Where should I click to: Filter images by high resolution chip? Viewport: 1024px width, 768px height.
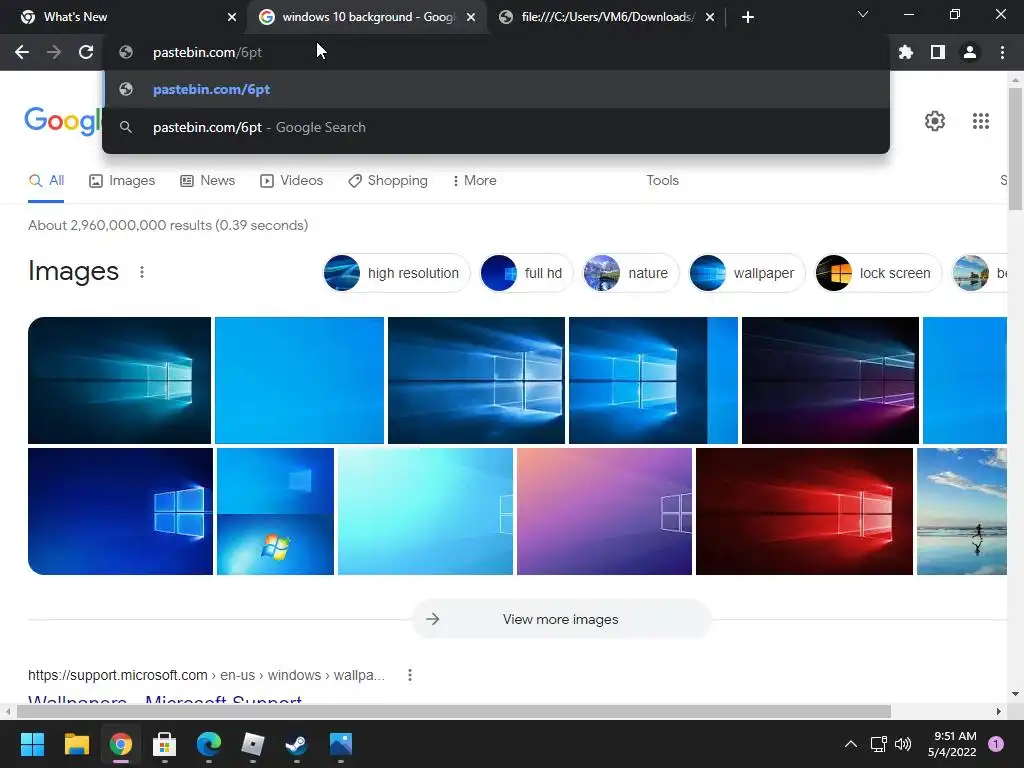click(396, 273)
